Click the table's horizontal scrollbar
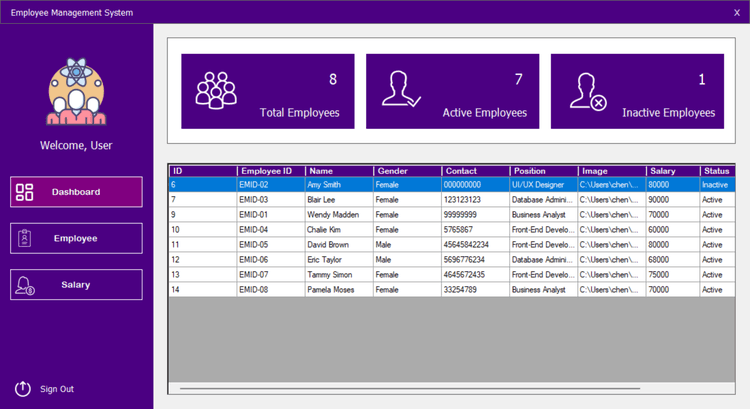The image size is (750, 409). coord(410,388)
